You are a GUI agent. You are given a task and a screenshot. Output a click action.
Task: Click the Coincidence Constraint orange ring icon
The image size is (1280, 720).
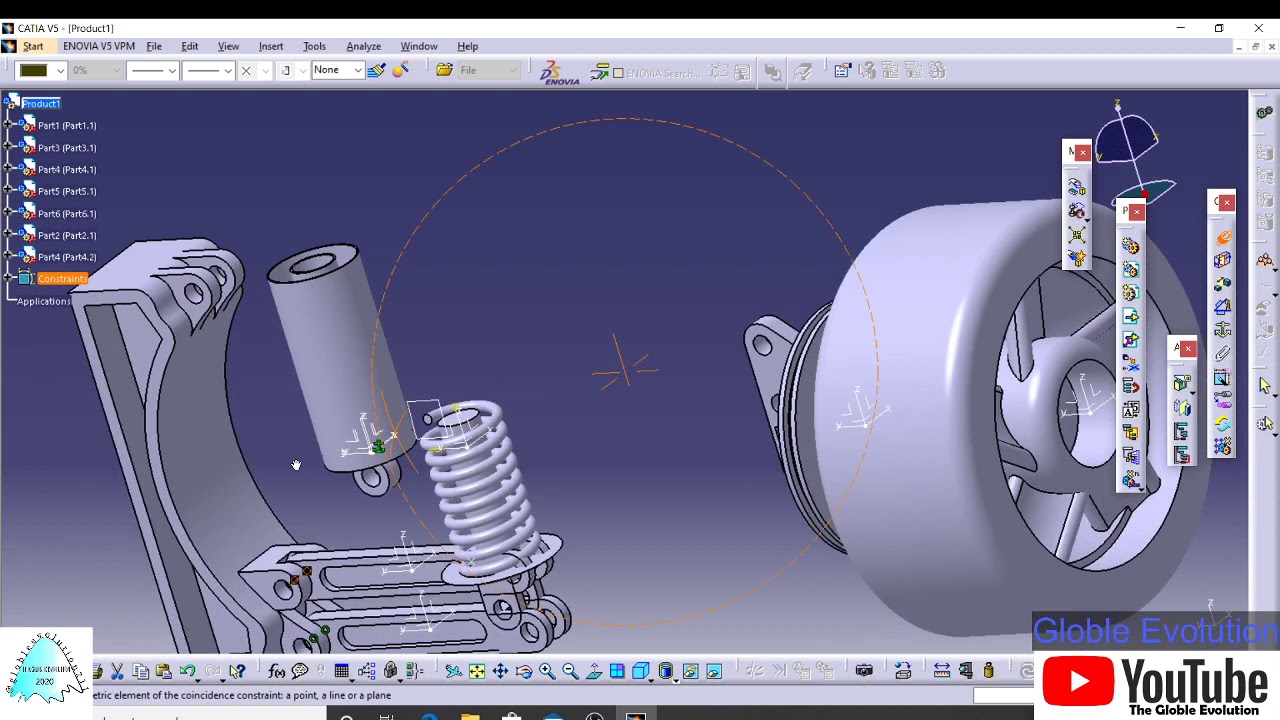coord(1222,237)
